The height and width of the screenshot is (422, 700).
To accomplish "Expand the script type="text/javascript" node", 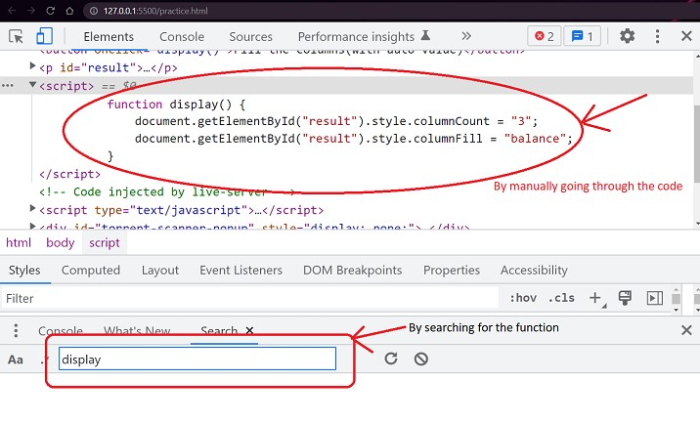I will (32, 208).
